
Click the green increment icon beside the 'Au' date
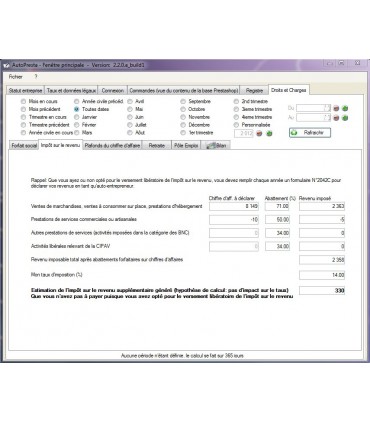[x=345, y=118]
